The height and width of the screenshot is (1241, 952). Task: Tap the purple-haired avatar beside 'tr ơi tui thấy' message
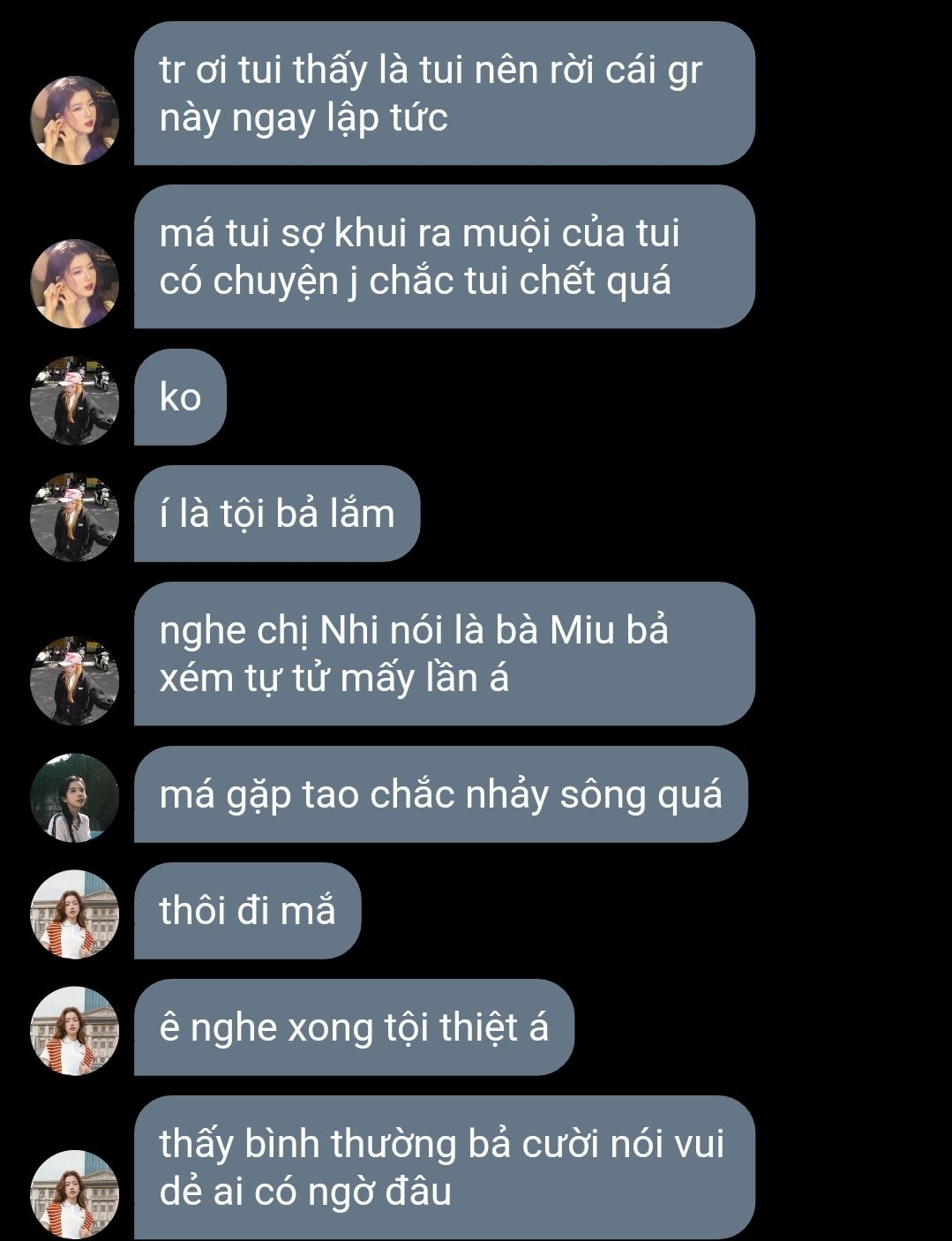point(75,121)
